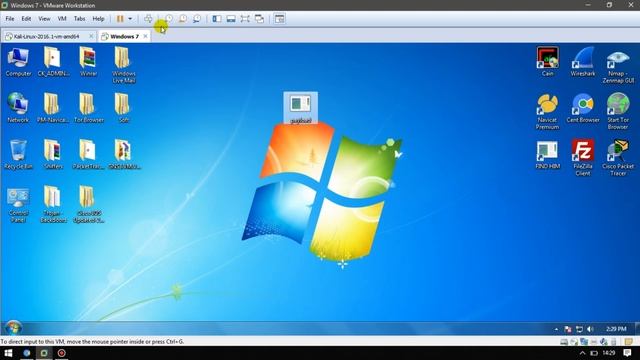This screenshot has height=360, width=640.
Task: Close the Windows 7 VM tab
Action: 145,36
